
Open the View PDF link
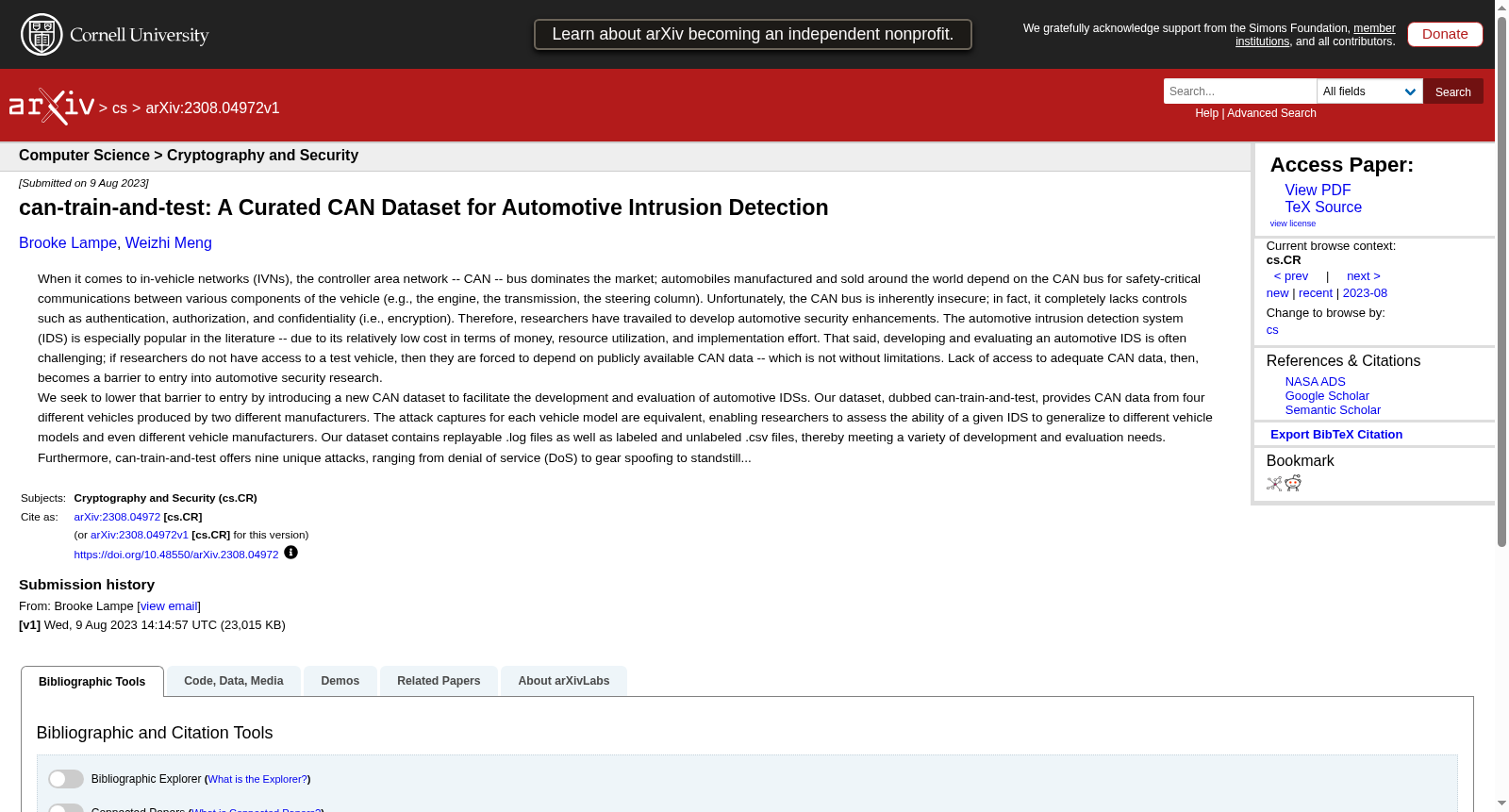[x=1318, y=191]
